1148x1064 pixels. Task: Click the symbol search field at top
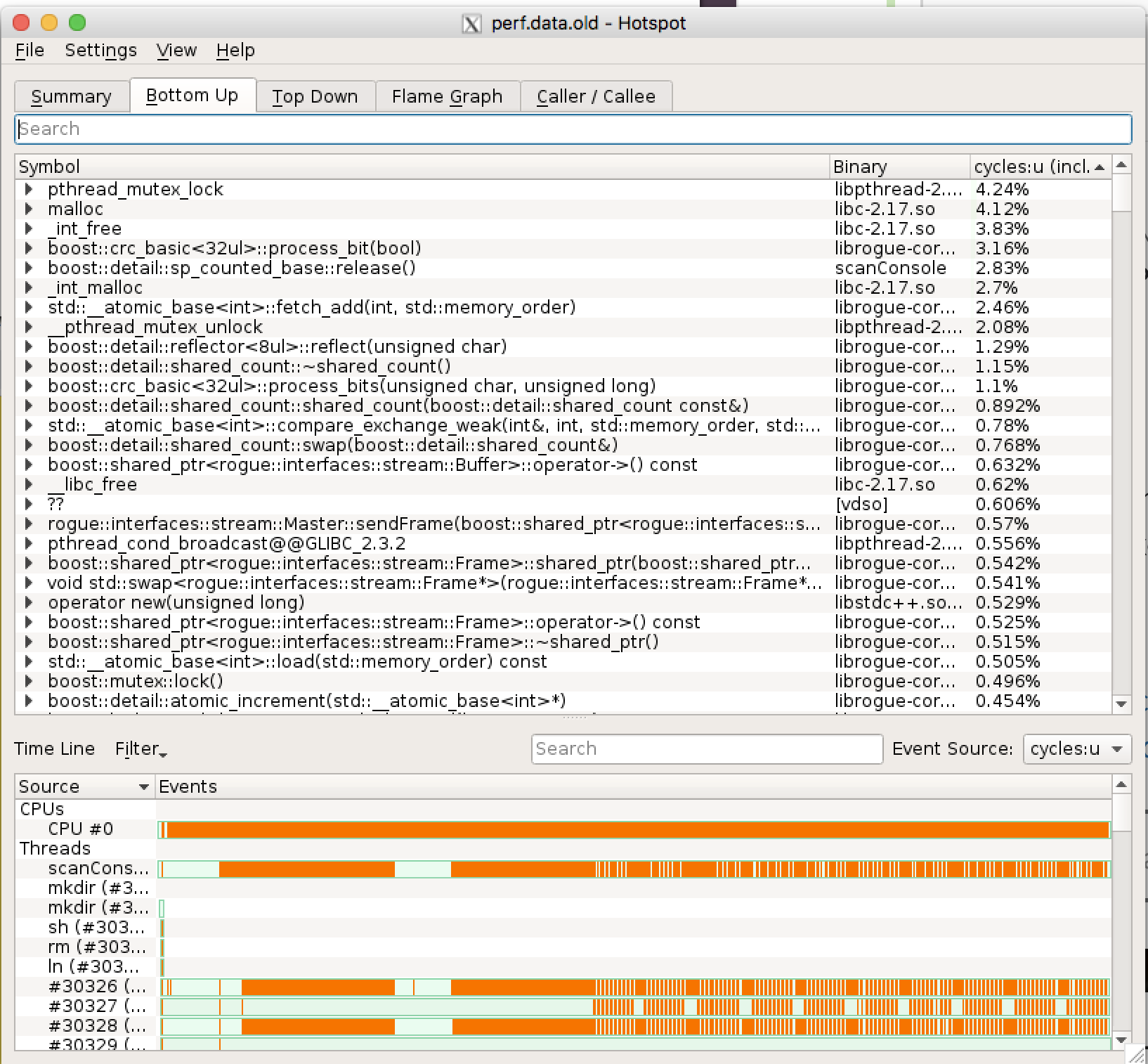[x=573, y=129]
